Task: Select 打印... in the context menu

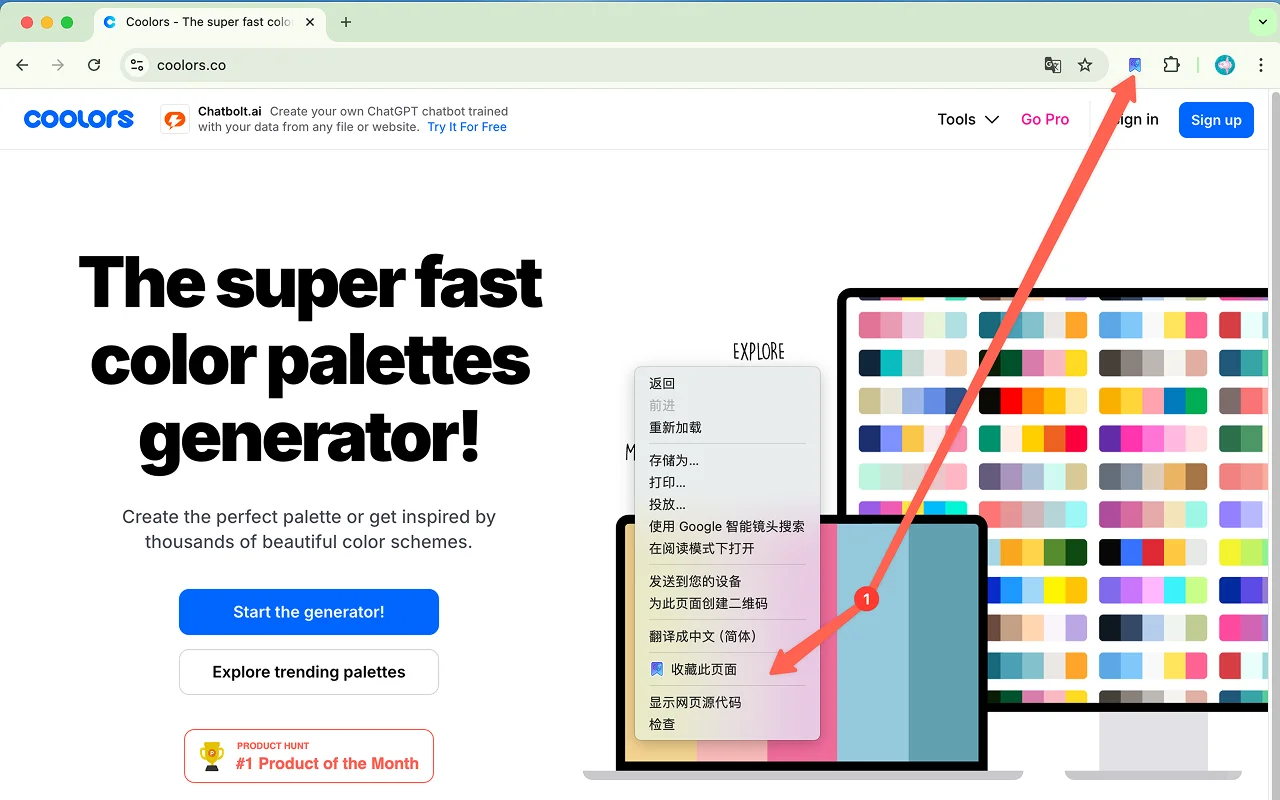Action: click(727, 482)
